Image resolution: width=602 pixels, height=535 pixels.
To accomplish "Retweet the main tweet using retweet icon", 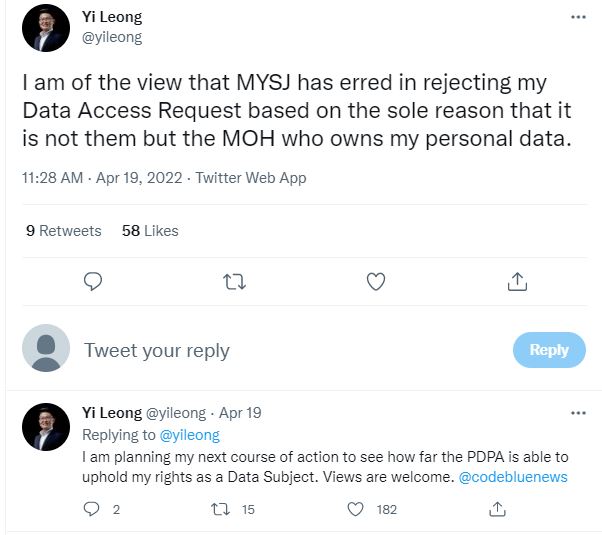I will click(x=234, y=282).
